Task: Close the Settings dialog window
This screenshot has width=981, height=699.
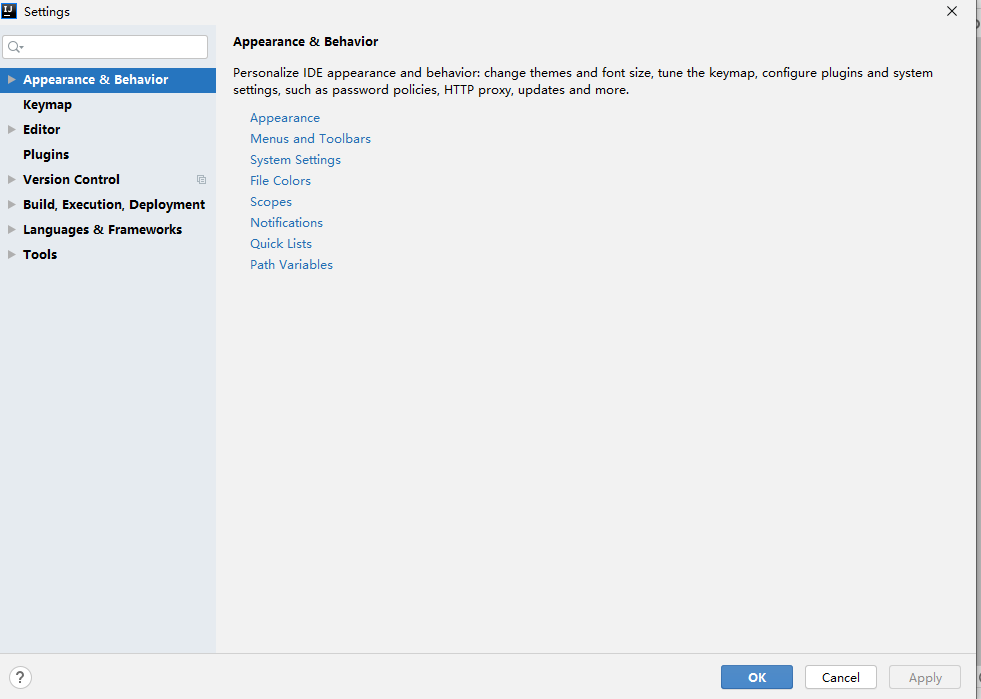Action: tap(952, 11)
